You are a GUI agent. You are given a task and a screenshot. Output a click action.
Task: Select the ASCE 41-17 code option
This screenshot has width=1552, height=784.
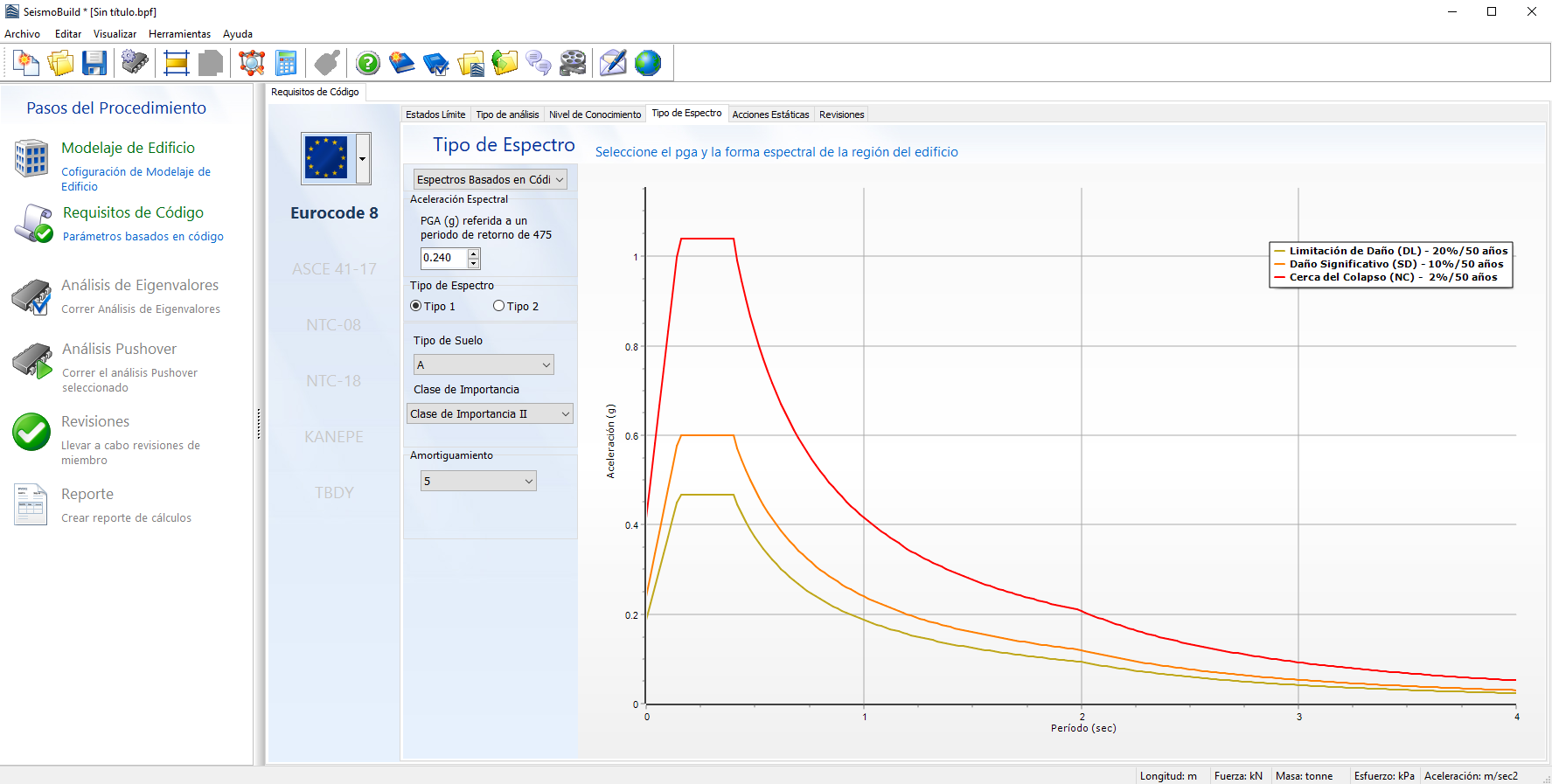click(x=334, y=269)
